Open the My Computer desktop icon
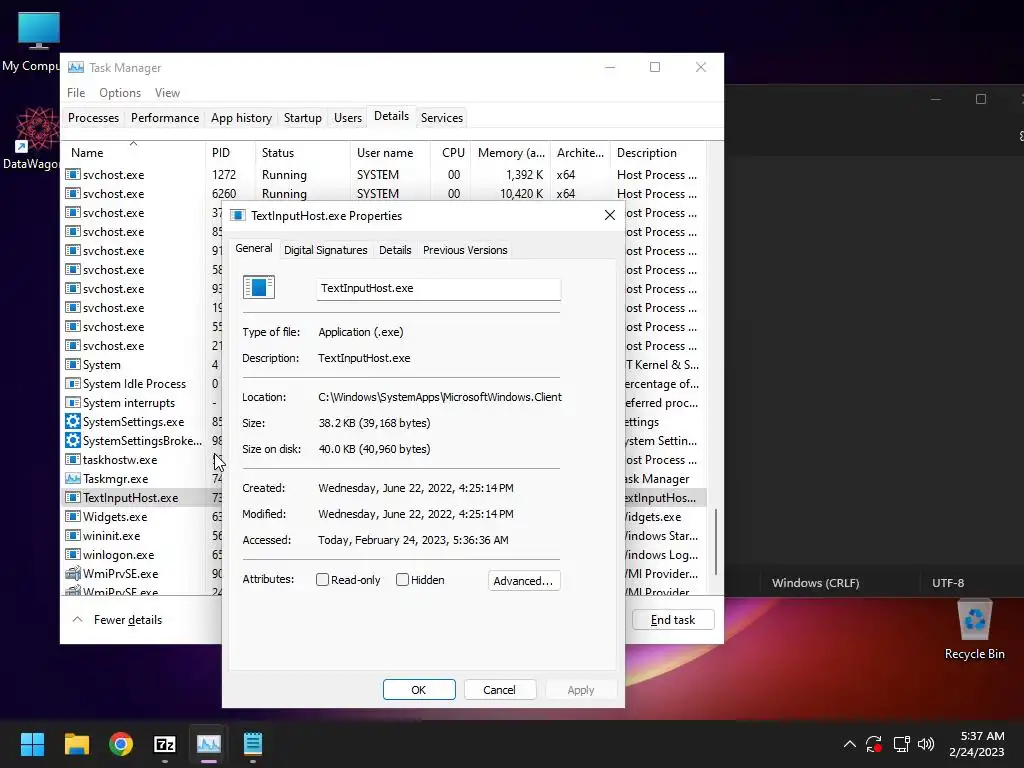 38,42
